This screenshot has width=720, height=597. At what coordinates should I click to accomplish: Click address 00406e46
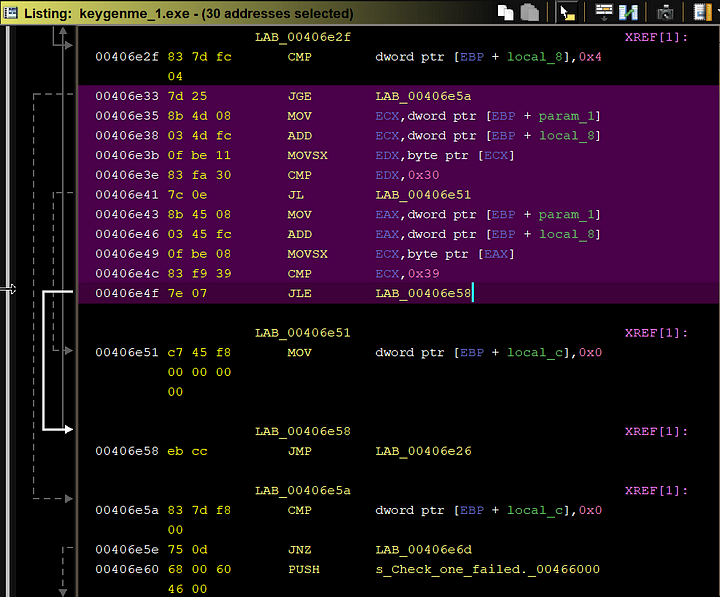[x=127, y=235]
